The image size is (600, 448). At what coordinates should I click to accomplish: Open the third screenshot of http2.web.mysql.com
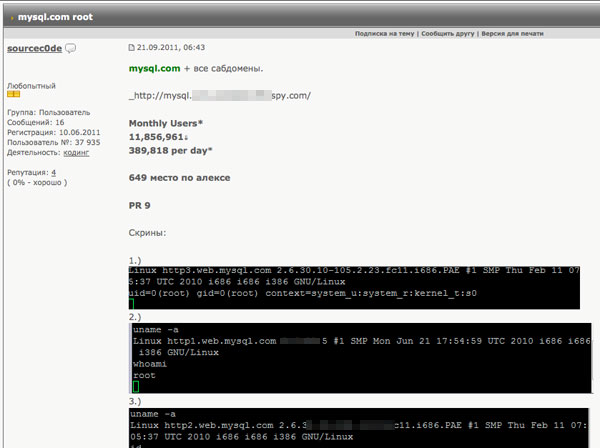point(359,428)
